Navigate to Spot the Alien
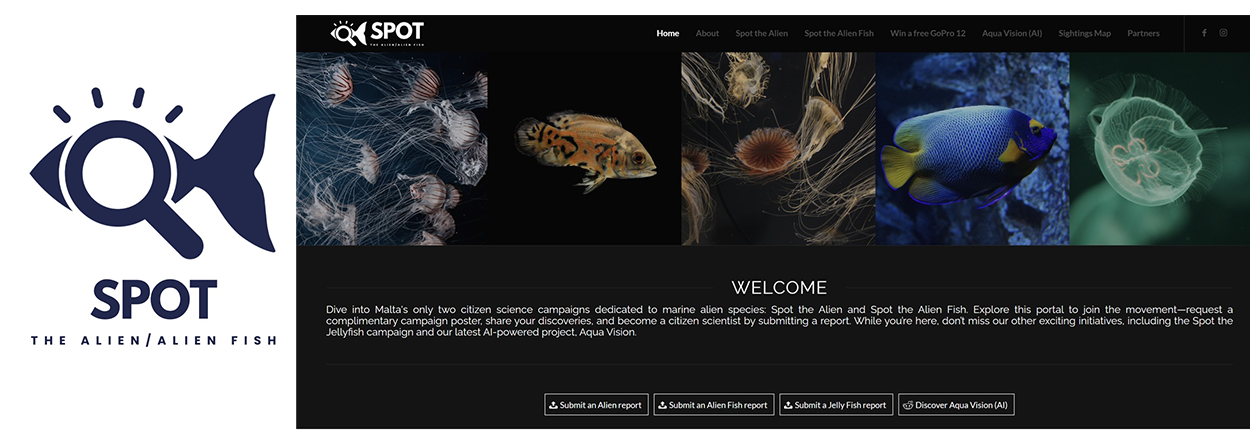This screenshot has height=447, width=1250. (761, 33)
